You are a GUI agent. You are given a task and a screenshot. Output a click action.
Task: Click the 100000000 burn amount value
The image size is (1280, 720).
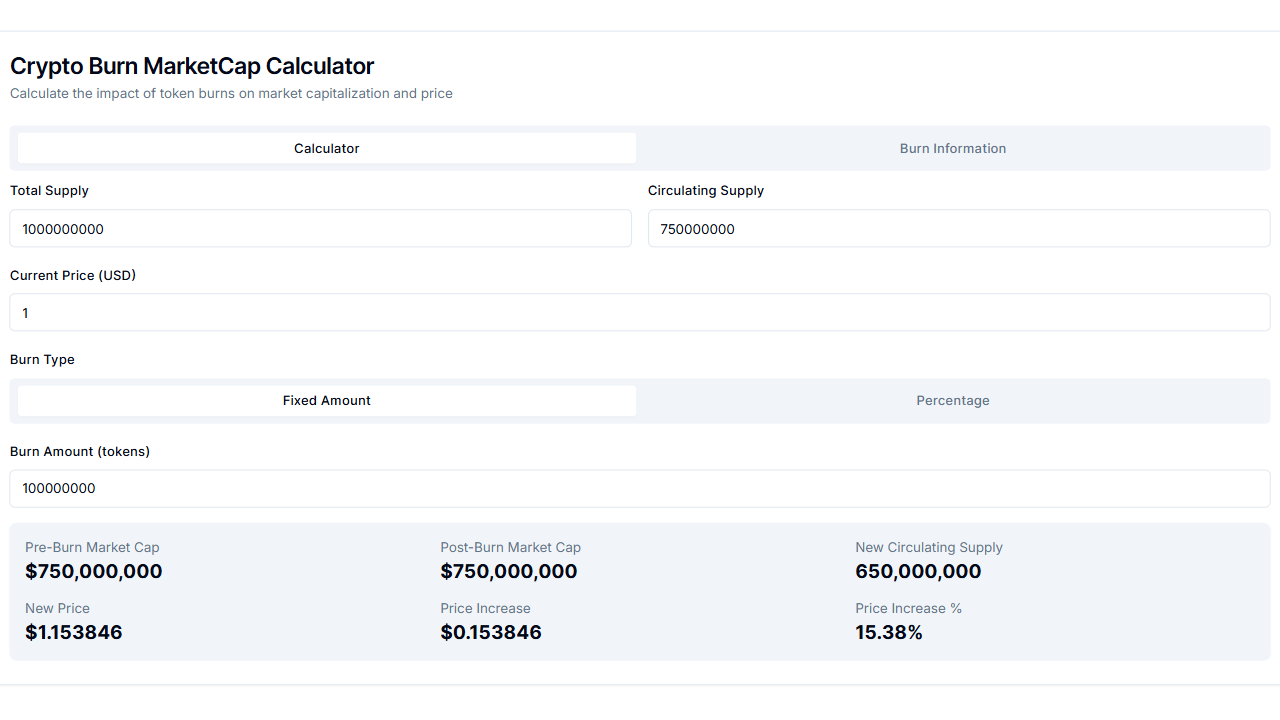57,488
